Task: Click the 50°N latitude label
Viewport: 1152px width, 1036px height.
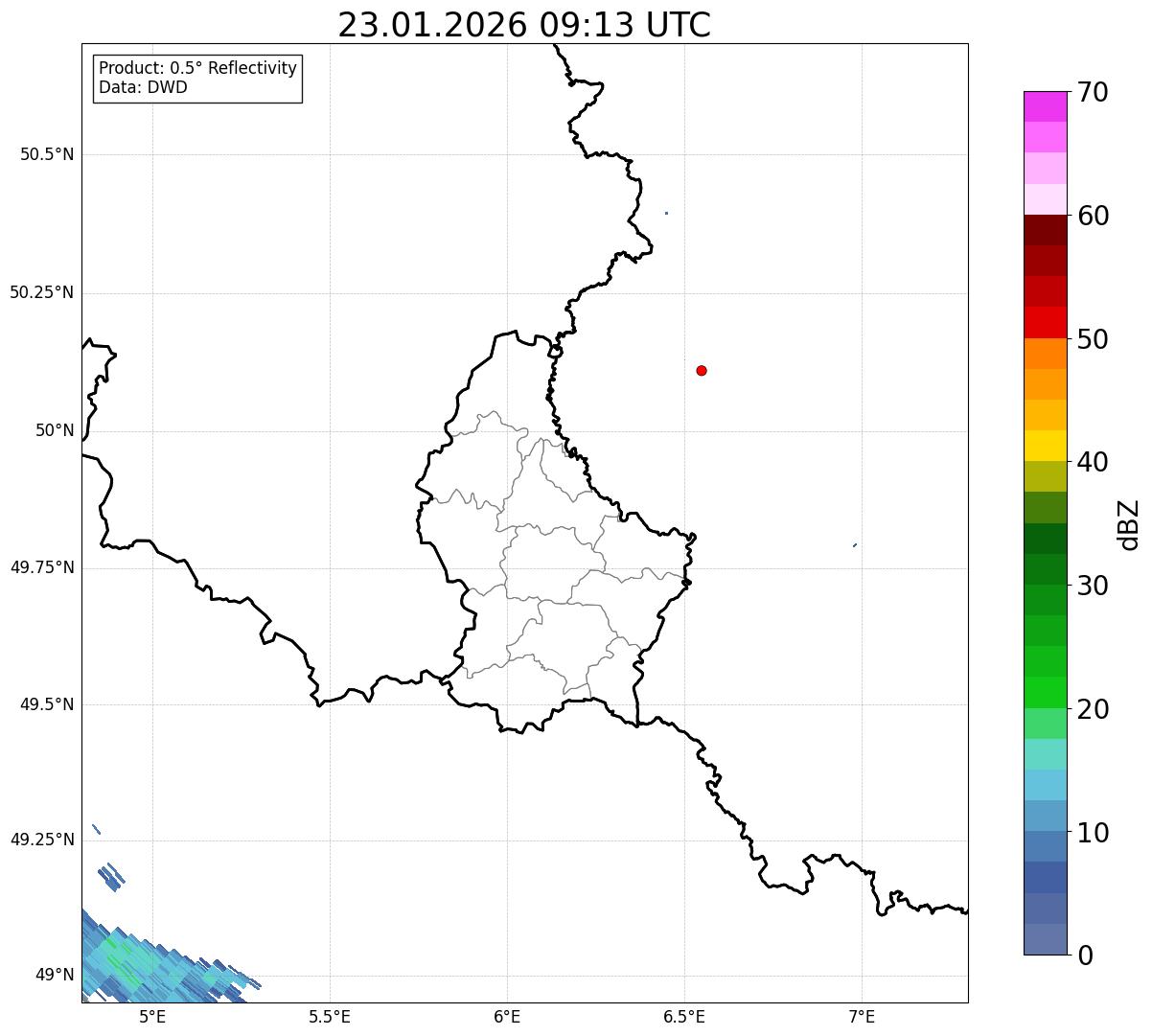Action: point(55,430)
